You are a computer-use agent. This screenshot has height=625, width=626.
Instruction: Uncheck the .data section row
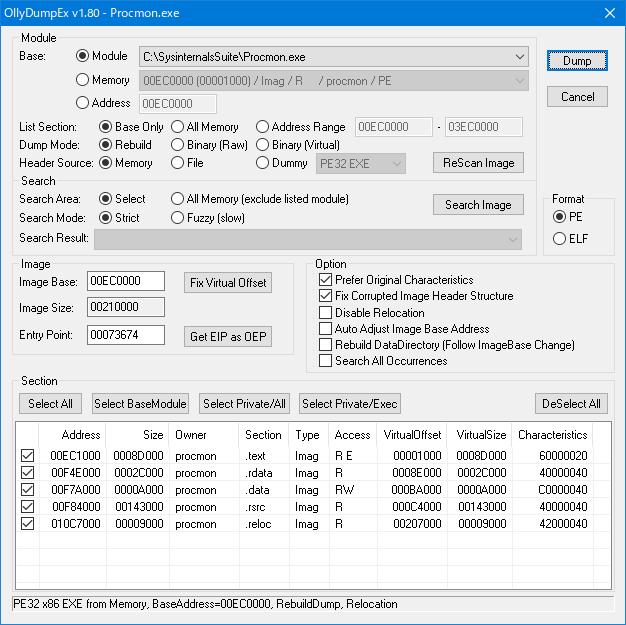[28, 490]
